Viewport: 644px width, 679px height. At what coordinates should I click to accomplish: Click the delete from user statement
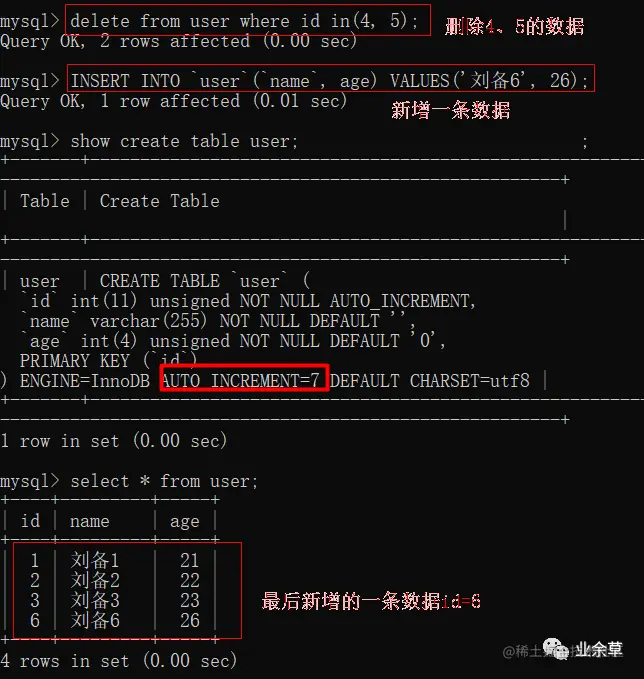point(245,21)
